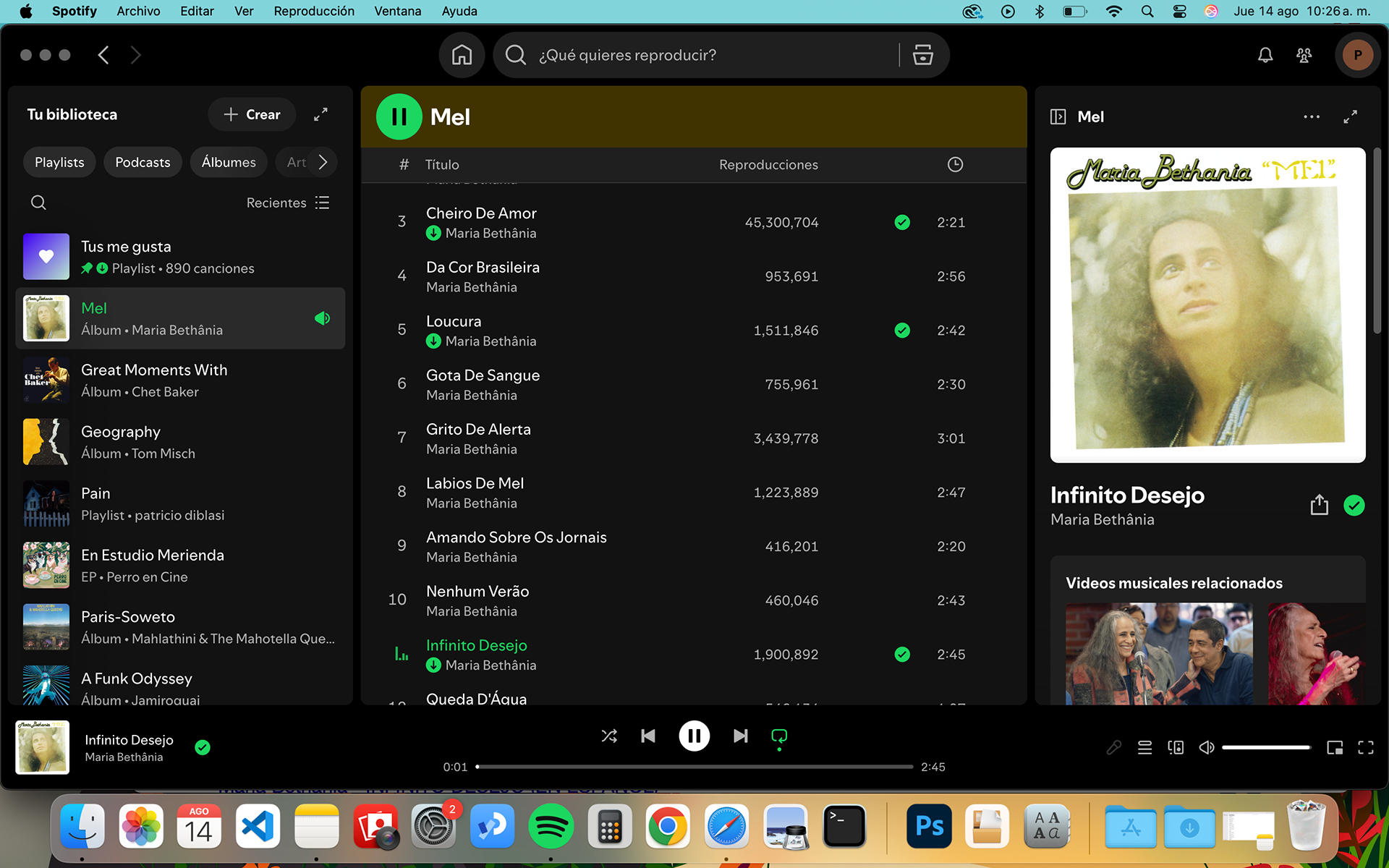Open notifications bell
The height and width of the screenshot is (868, 1389).
point(1265,55)
